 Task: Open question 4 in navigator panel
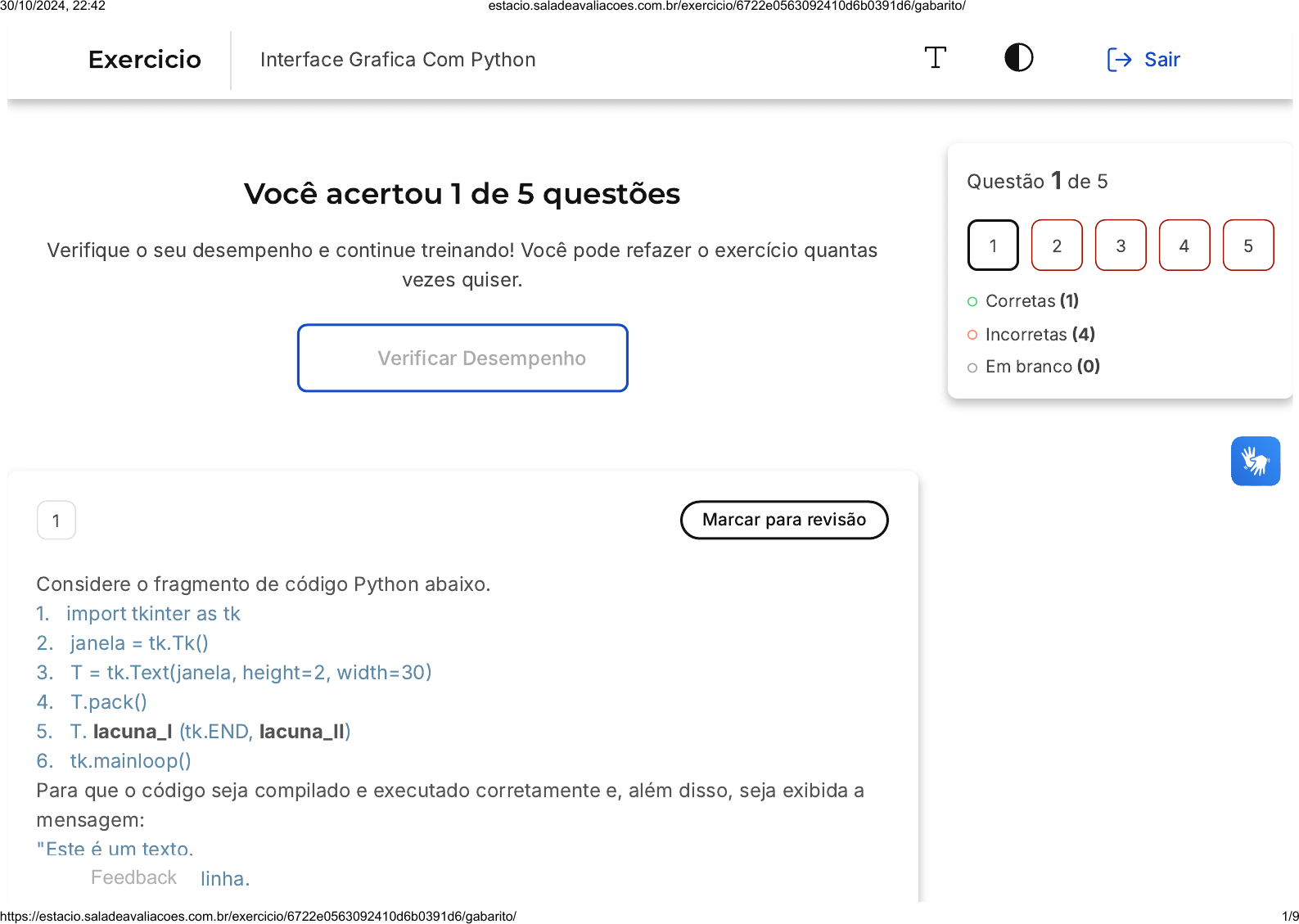pos(1184,246)
